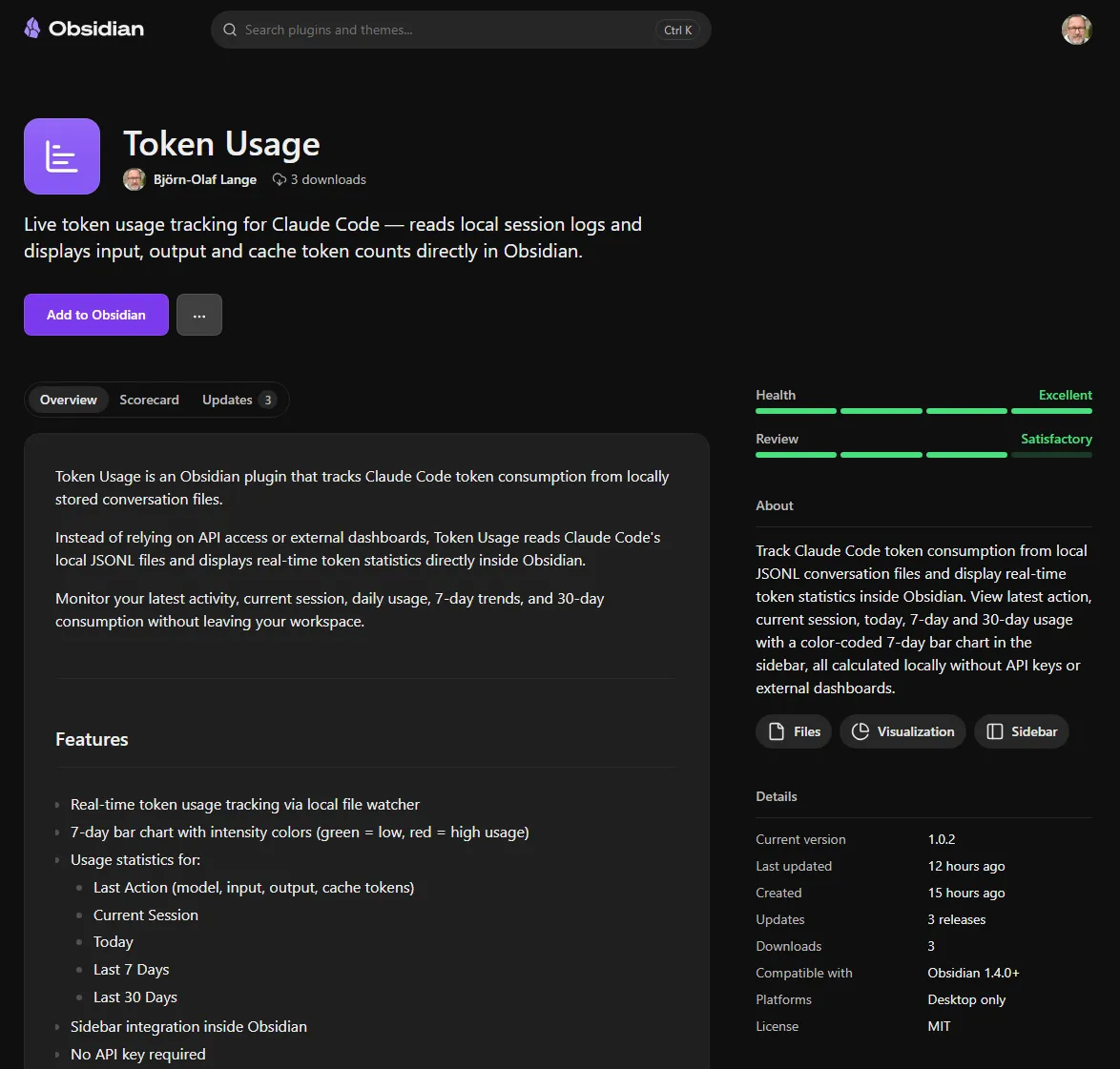The width and height of the screenshot is (1120, 1069).
Task: Click the 3 downloads count text
Action: [328, 179]
